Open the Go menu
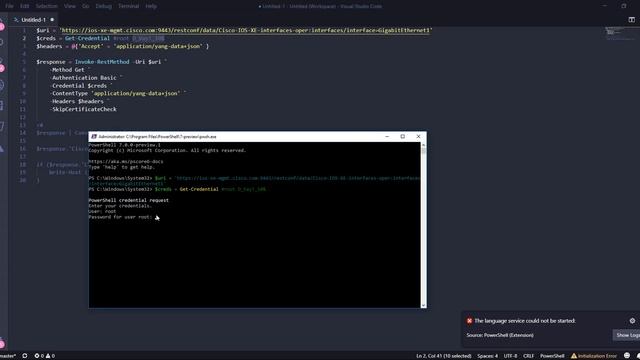This screenshot has width=640, height=360. pyautogui.click(x=85, y=6)
